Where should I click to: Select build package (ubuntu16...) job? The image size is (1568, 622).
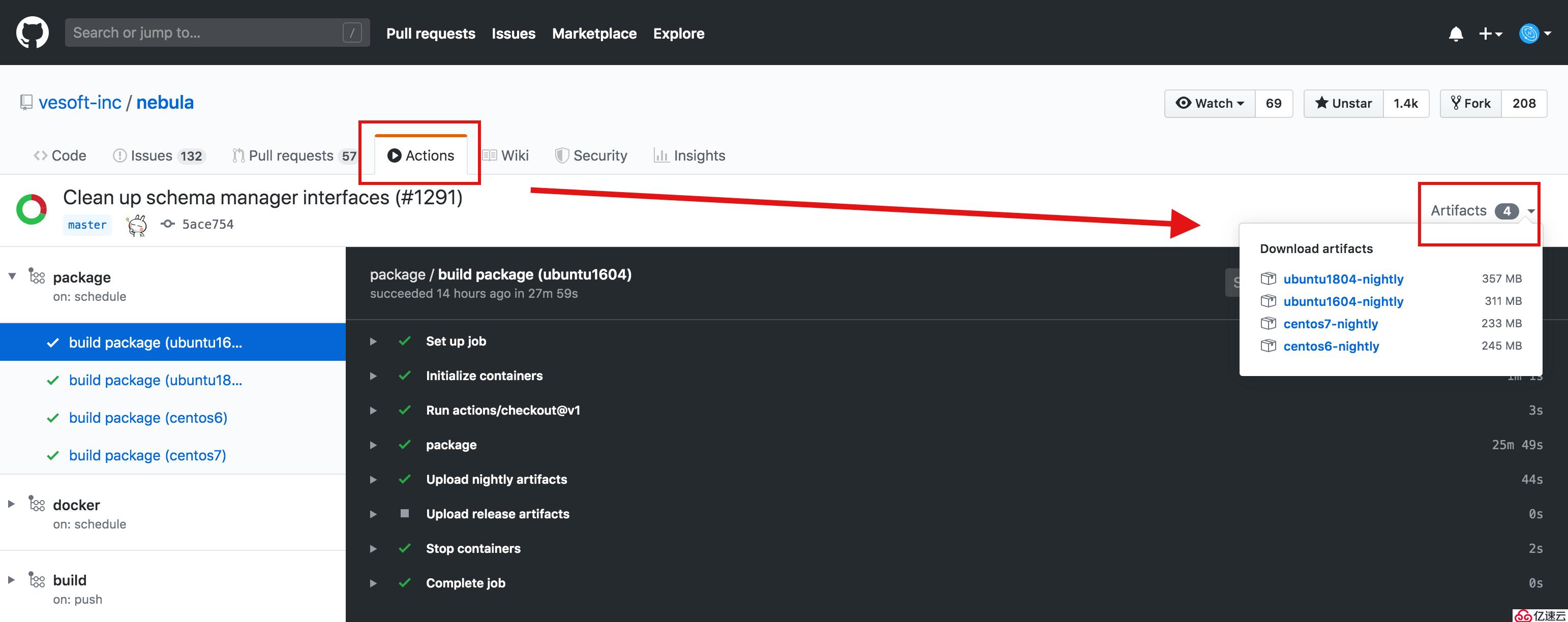173,342
